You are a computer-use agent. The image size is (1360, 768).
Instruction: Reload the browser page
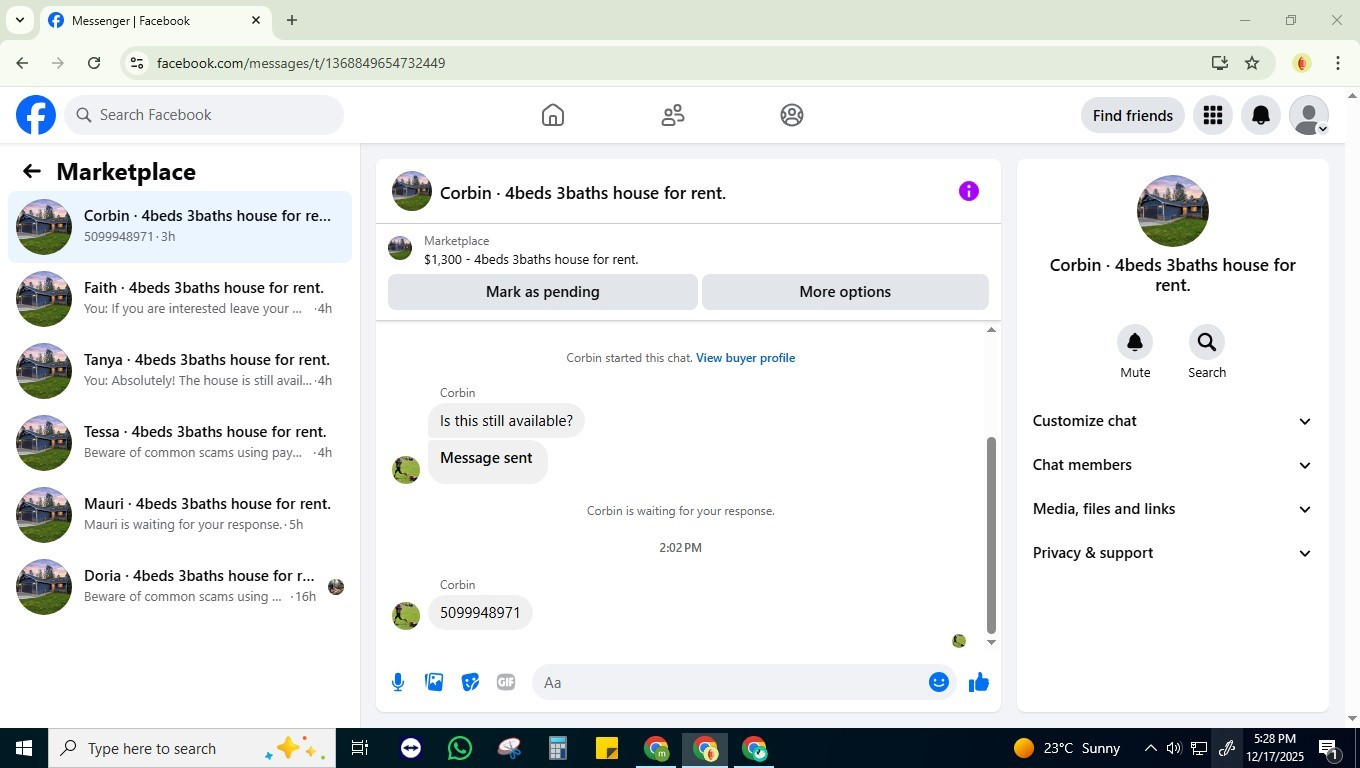click(x=94, y=63)
